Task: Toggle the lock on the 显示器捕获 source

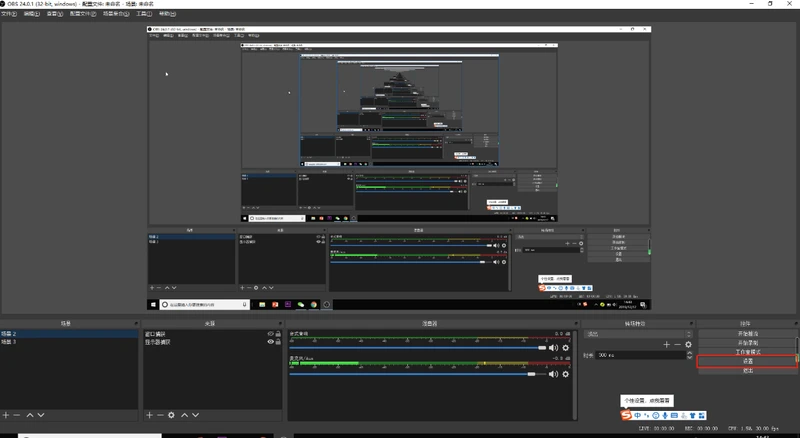Action: click(x=278, y=342)
